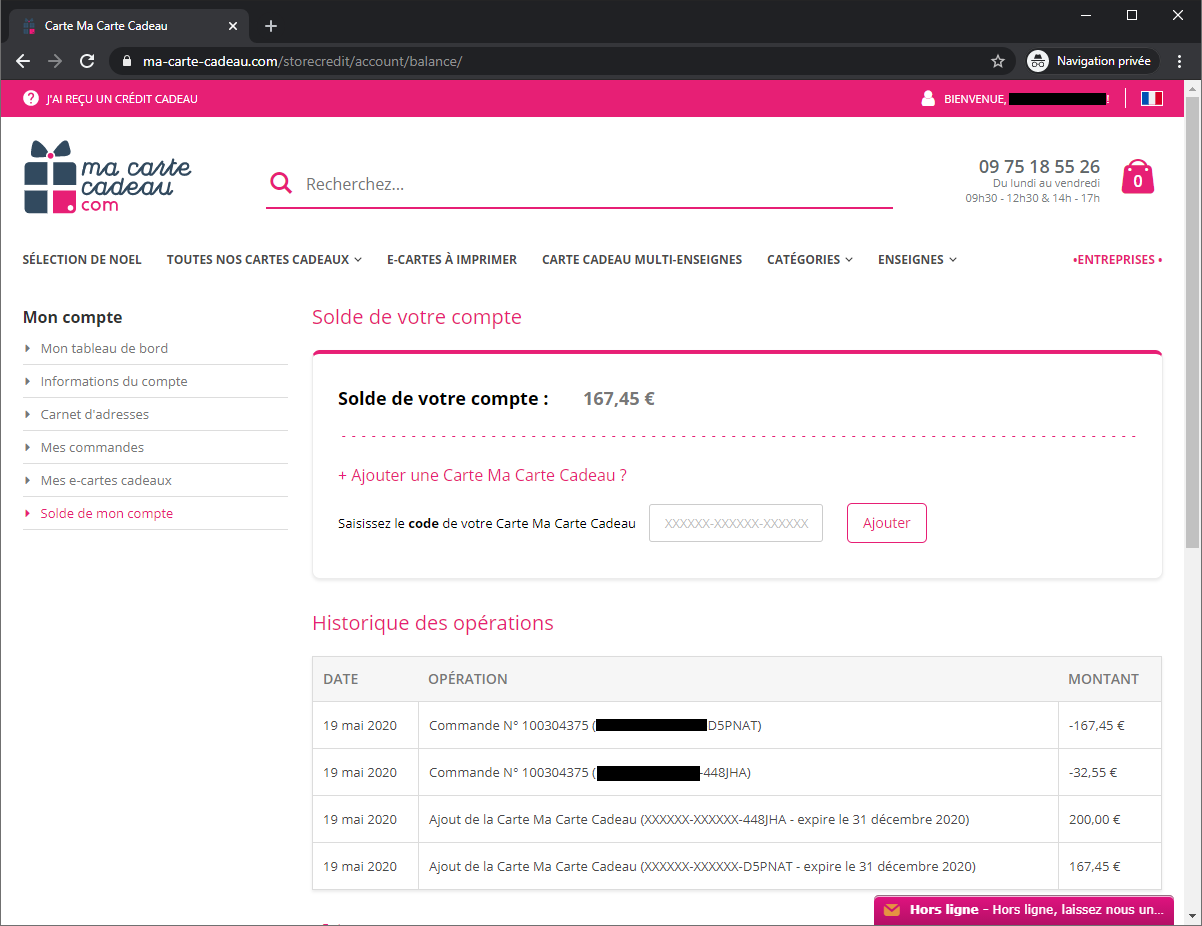Open Mes commandes
The height and width of the screenshot is (926, 1202).
click(92, 447)
